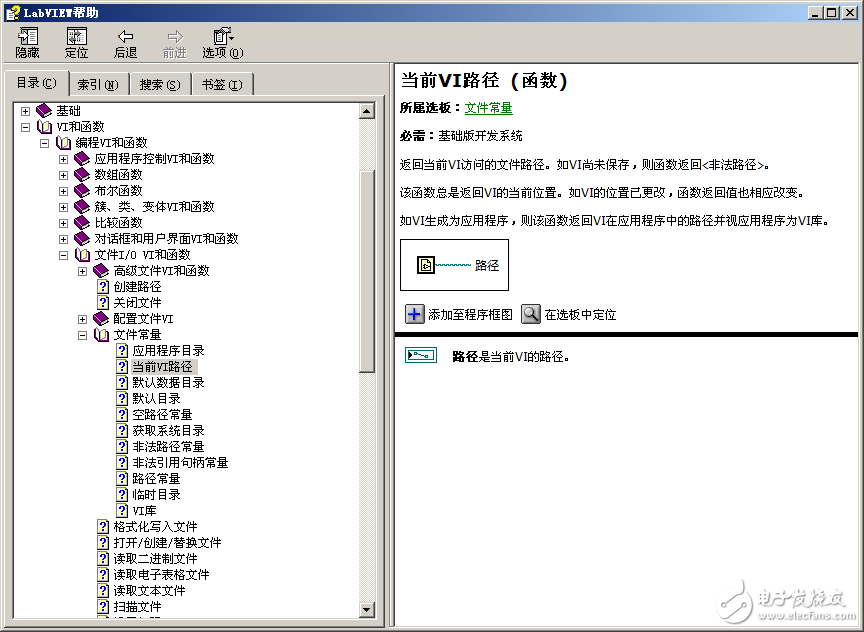Click the contents tree scrollbar thumb
864x632 pixels.
click(367, 272)
